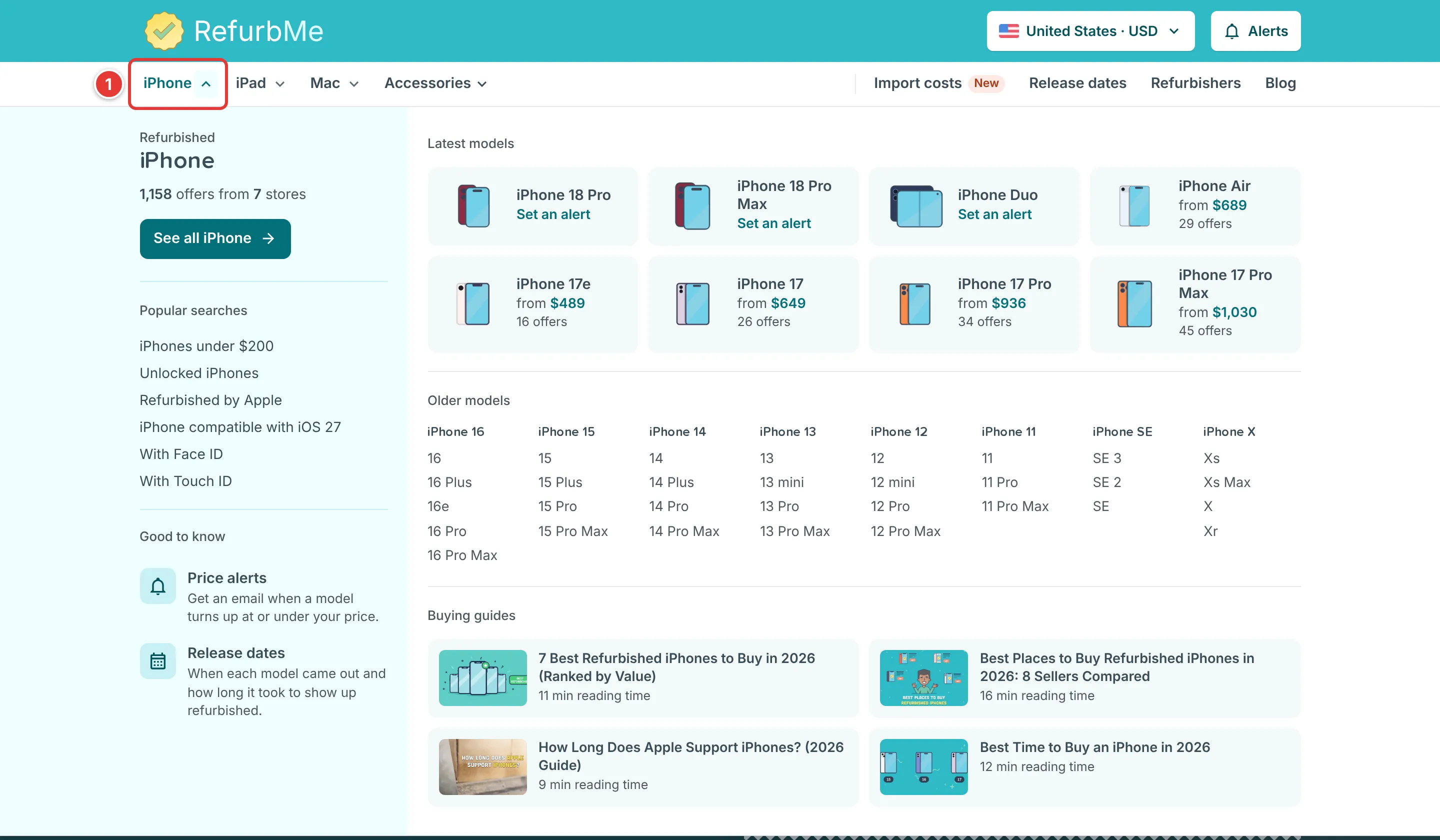Open the With Face ID search
1440x840 pixels.
coord(181,454)
